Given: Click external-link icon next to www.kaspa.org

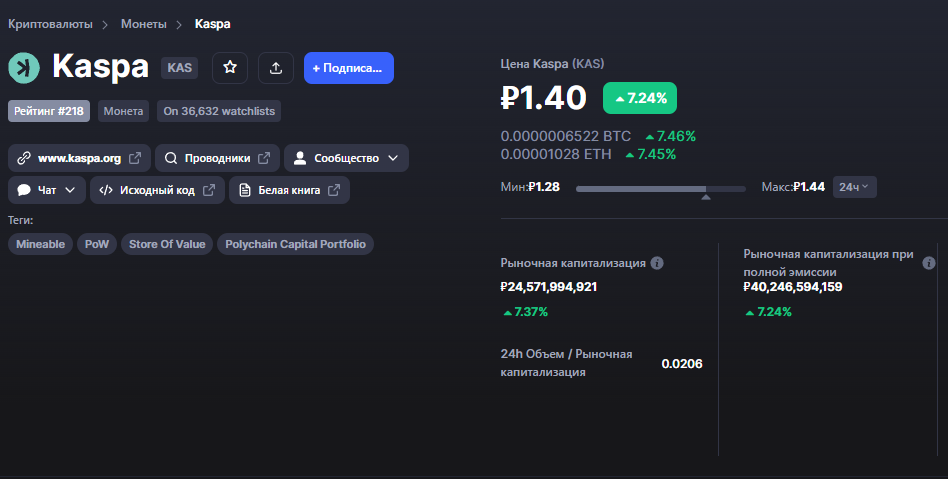Looking at the screenshot, I should coord(135,158).
